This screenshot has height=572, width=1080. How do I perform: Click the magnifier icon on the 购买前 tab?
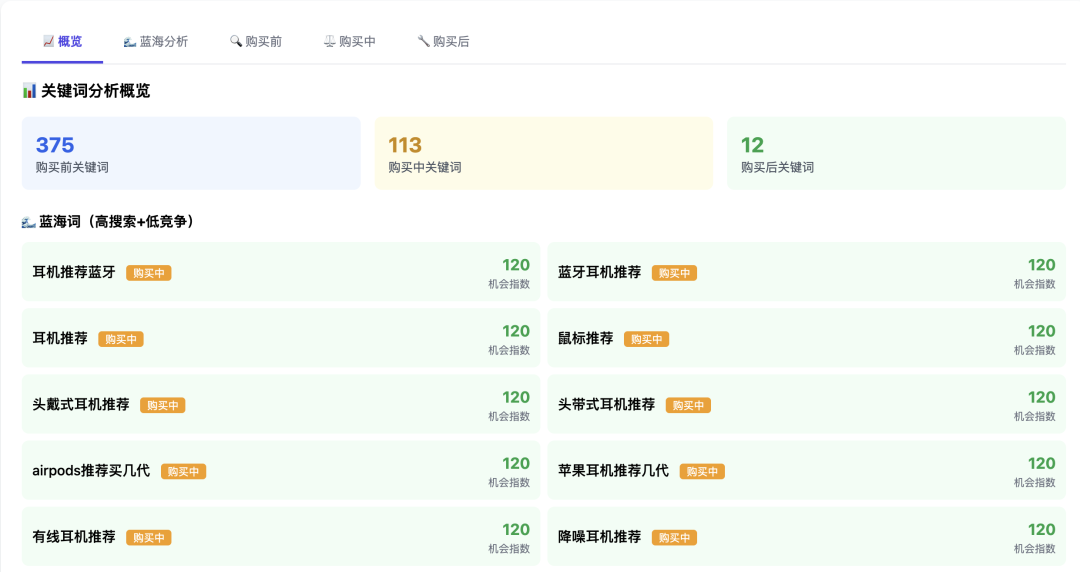click(x=236, y=42)
